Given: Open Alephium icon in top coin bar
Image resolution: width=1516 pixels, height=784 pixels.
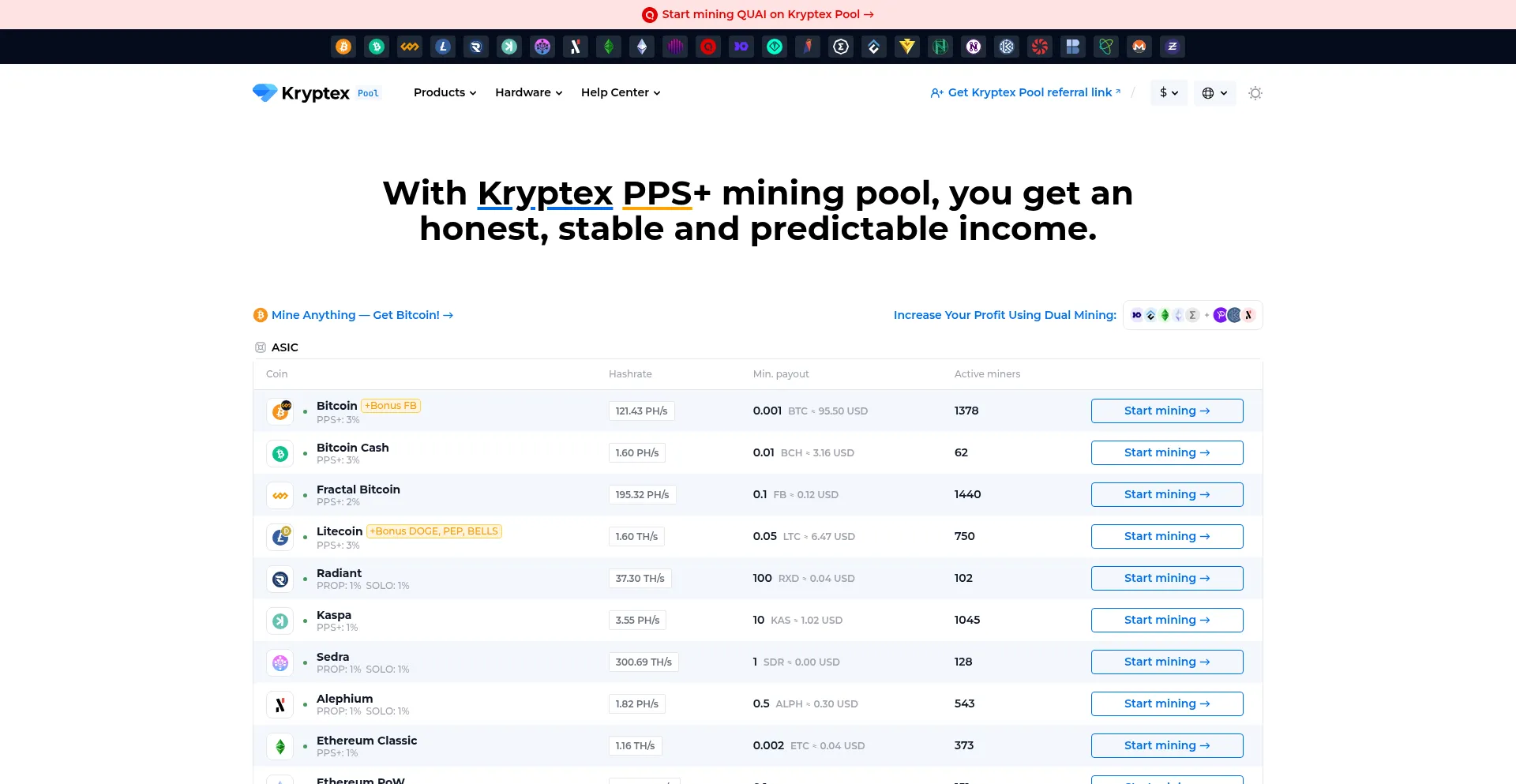Looking at the screenshot, I should pos(576,47).
